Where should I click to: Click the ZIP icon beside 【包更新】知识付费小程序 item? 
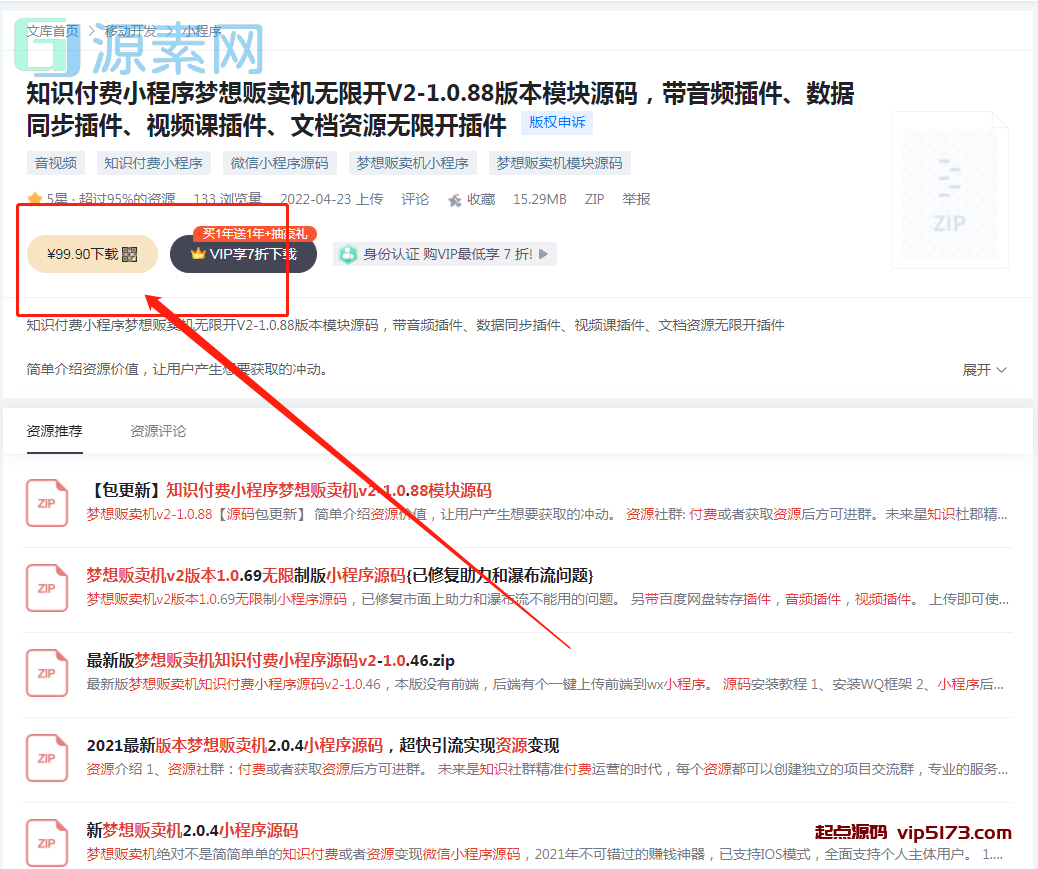(47, 503)
